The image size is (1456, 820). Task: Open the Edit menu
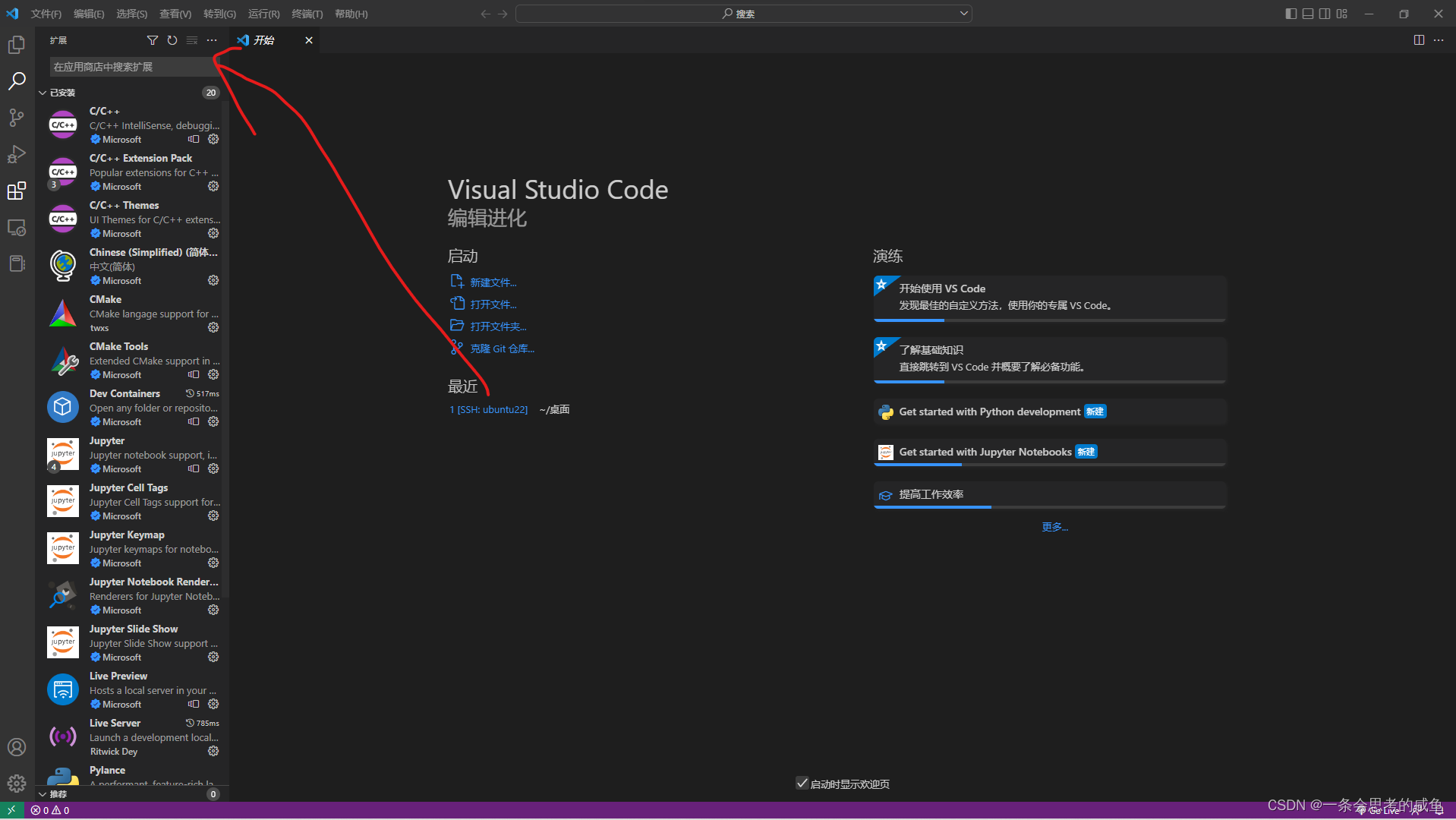point(89,14)
